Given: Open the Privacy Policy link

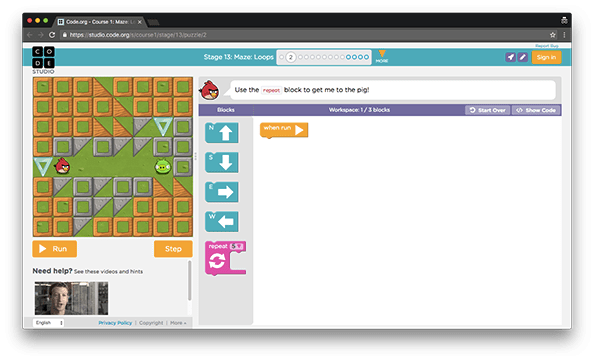Looking at the screenshot, I should click(115, 323).
